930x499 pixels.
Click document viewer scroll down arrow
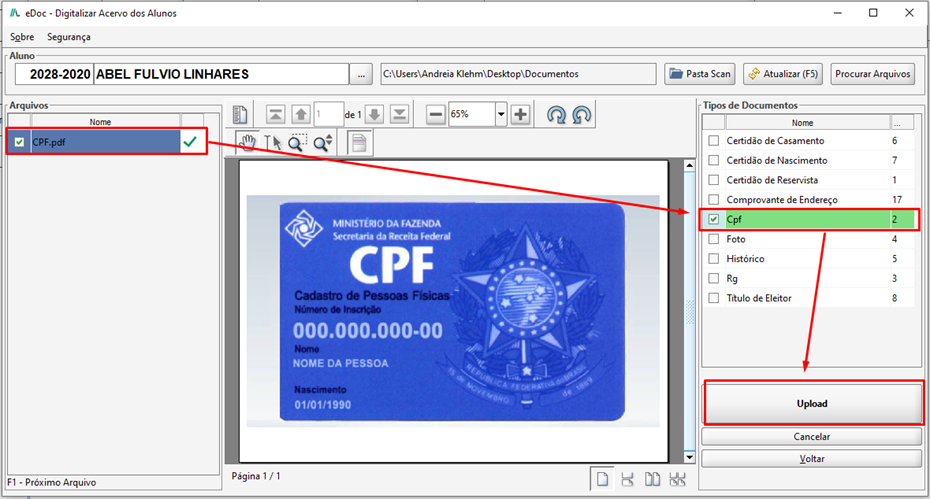[x=689, y=457]
